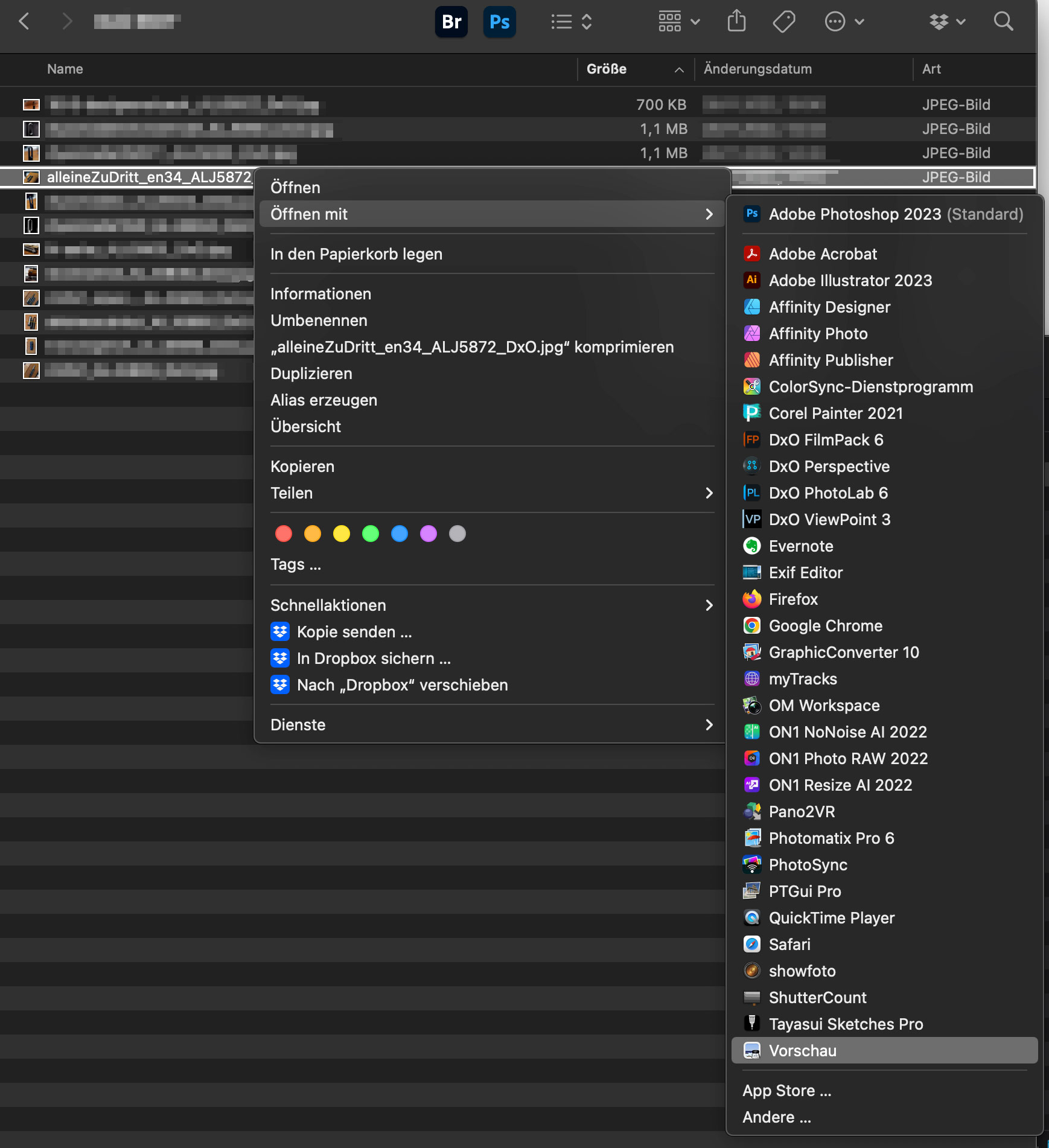Expand the Öffnen mit submenu
Screen dimensions: 1049x1148
pos(492,214)
